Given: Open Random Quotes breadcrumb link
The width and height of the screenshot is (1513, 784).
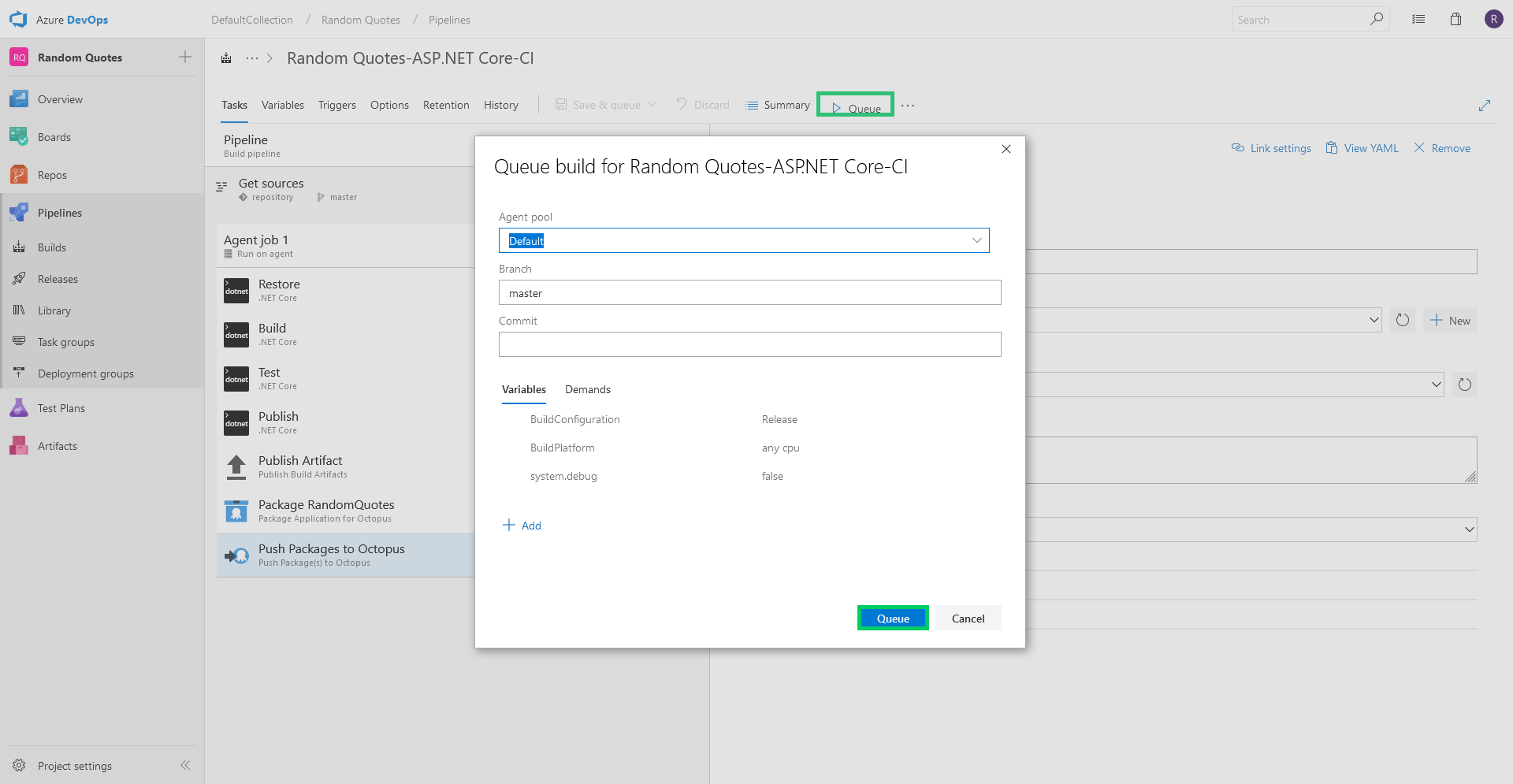Looking at the screenshot, I should point(361,20).
